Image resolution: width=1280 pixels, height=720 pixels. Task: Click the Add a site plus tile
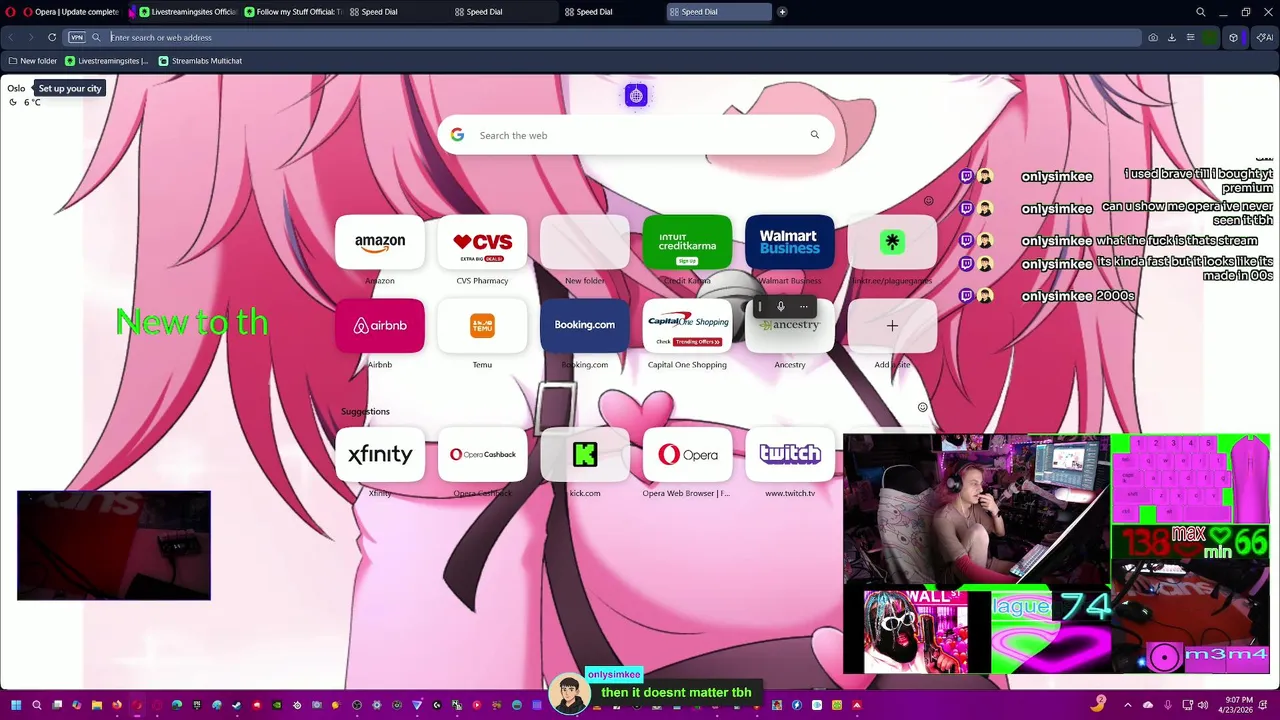[x=892, y=325]
